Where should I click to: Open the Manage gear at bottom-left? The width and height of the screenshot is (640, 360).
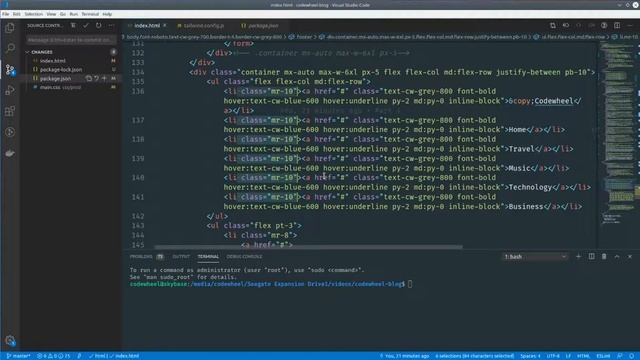point(10,340)
